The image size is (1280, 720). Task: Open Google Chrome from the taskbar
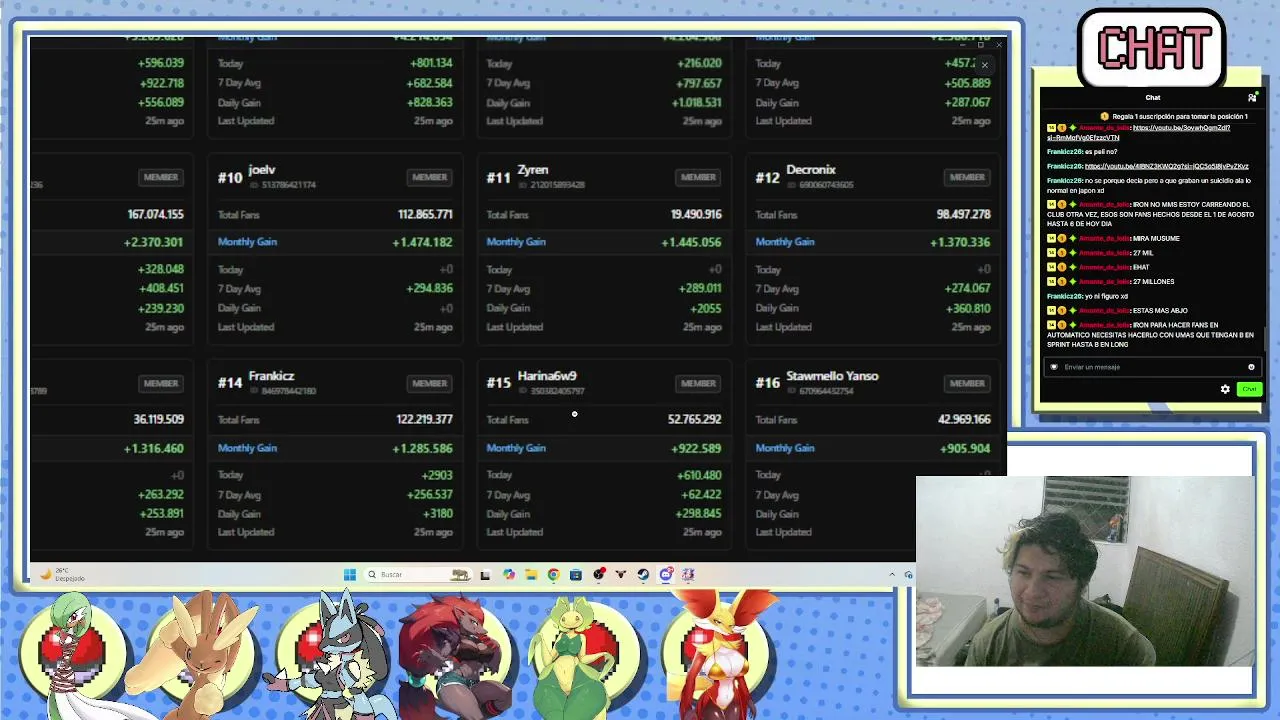coord(553,574)
